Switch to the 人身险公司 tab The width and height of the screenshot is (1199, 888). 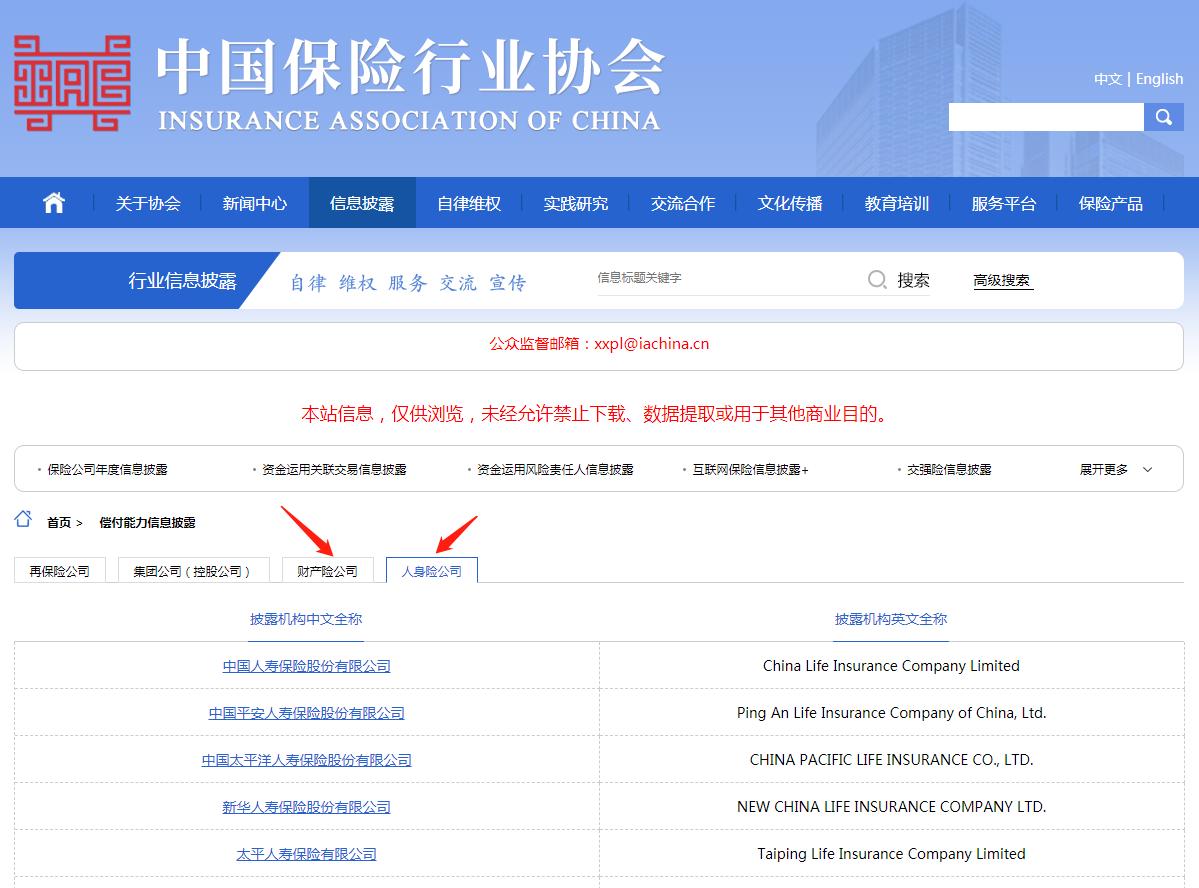(431, 570)
